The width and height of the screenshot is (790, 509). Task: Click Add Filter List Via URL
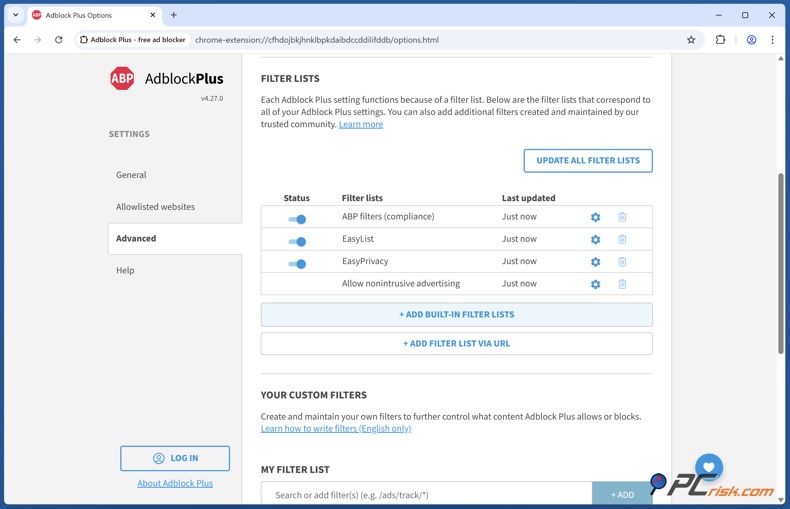(x=456, y=344)
